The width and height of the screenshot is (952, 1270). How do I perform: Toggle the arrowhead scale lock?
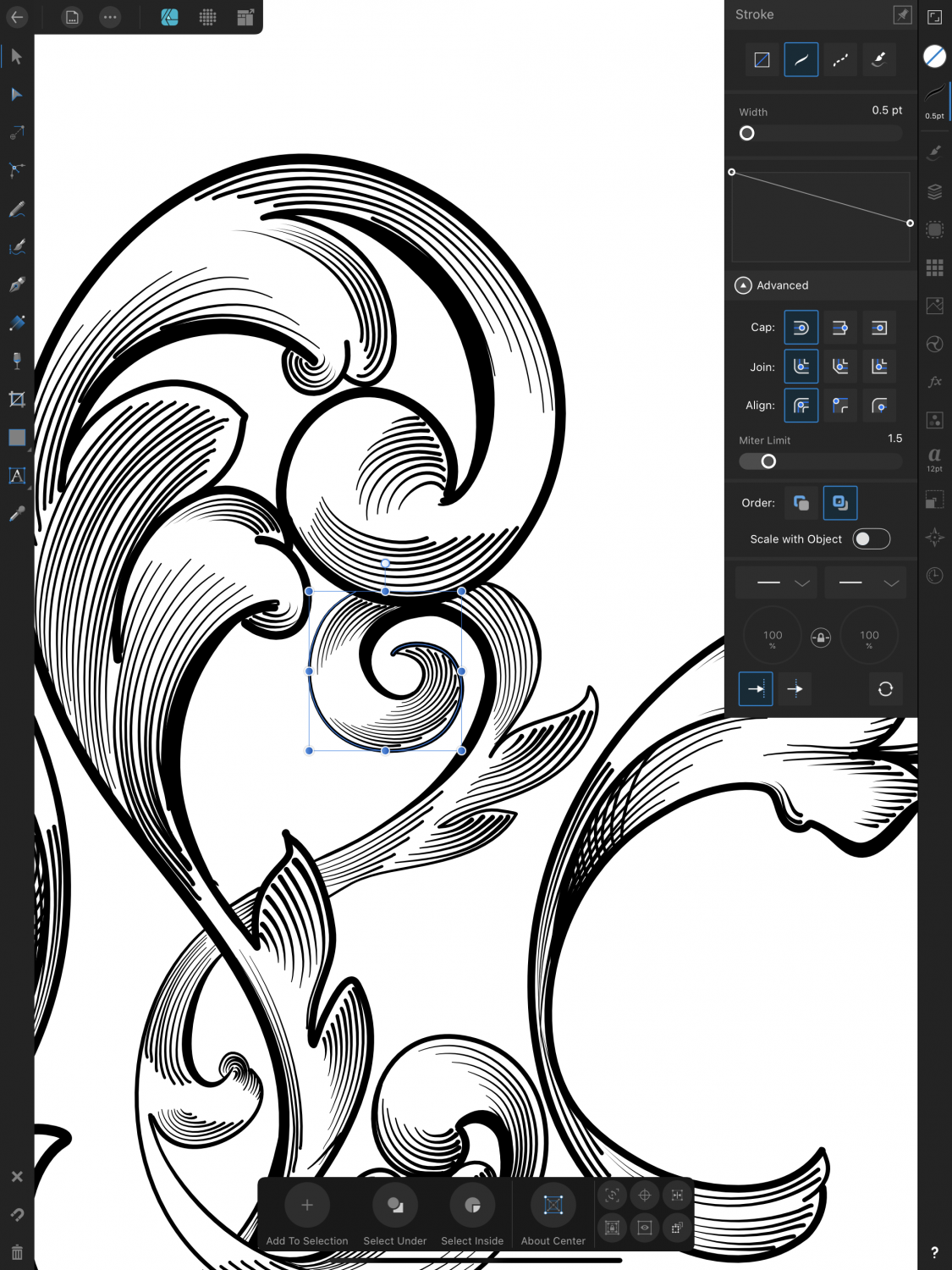pyautogui.click(x=820, y=638)
